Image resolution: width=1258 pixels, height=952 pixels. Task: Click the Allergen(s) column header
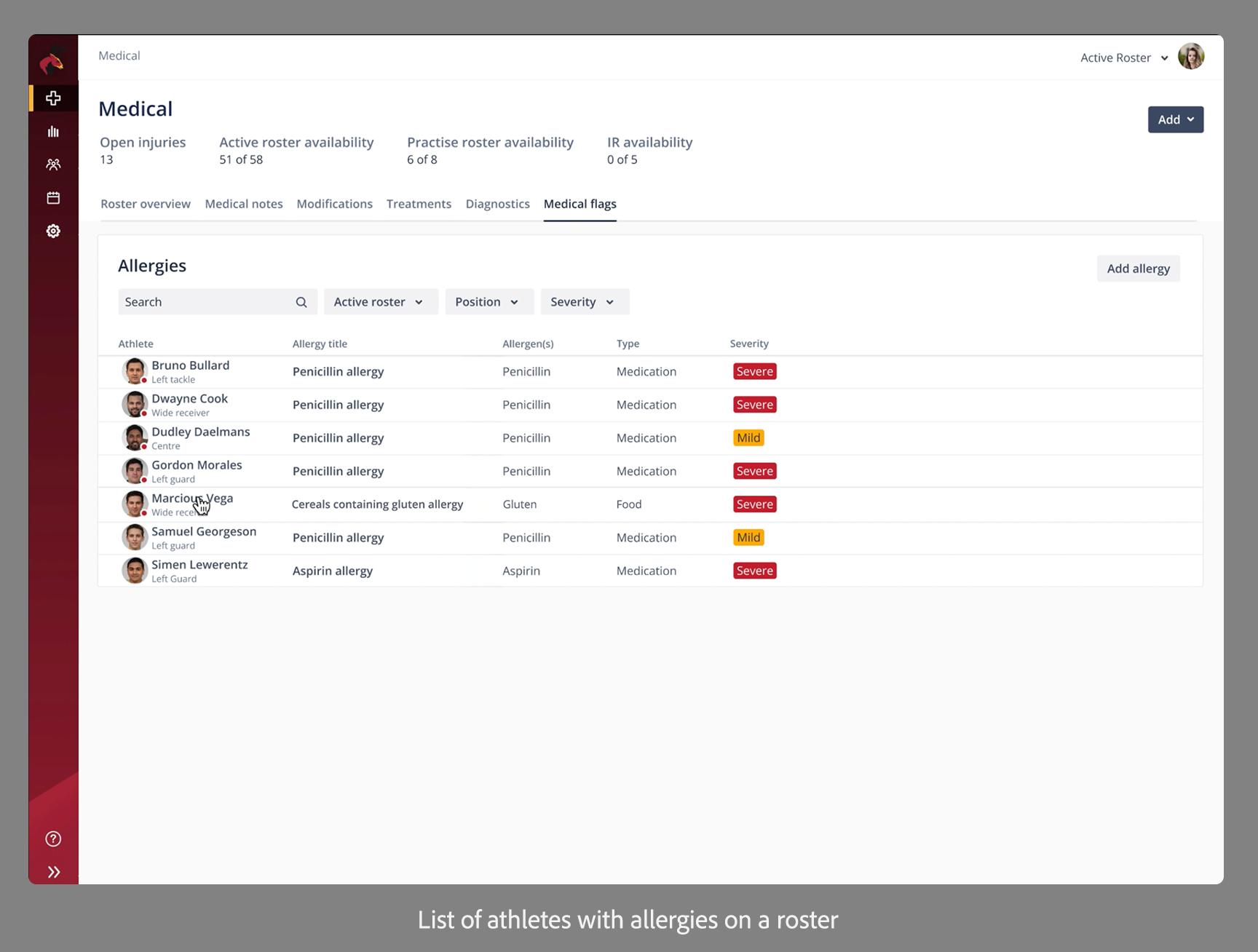pos(528,344)
